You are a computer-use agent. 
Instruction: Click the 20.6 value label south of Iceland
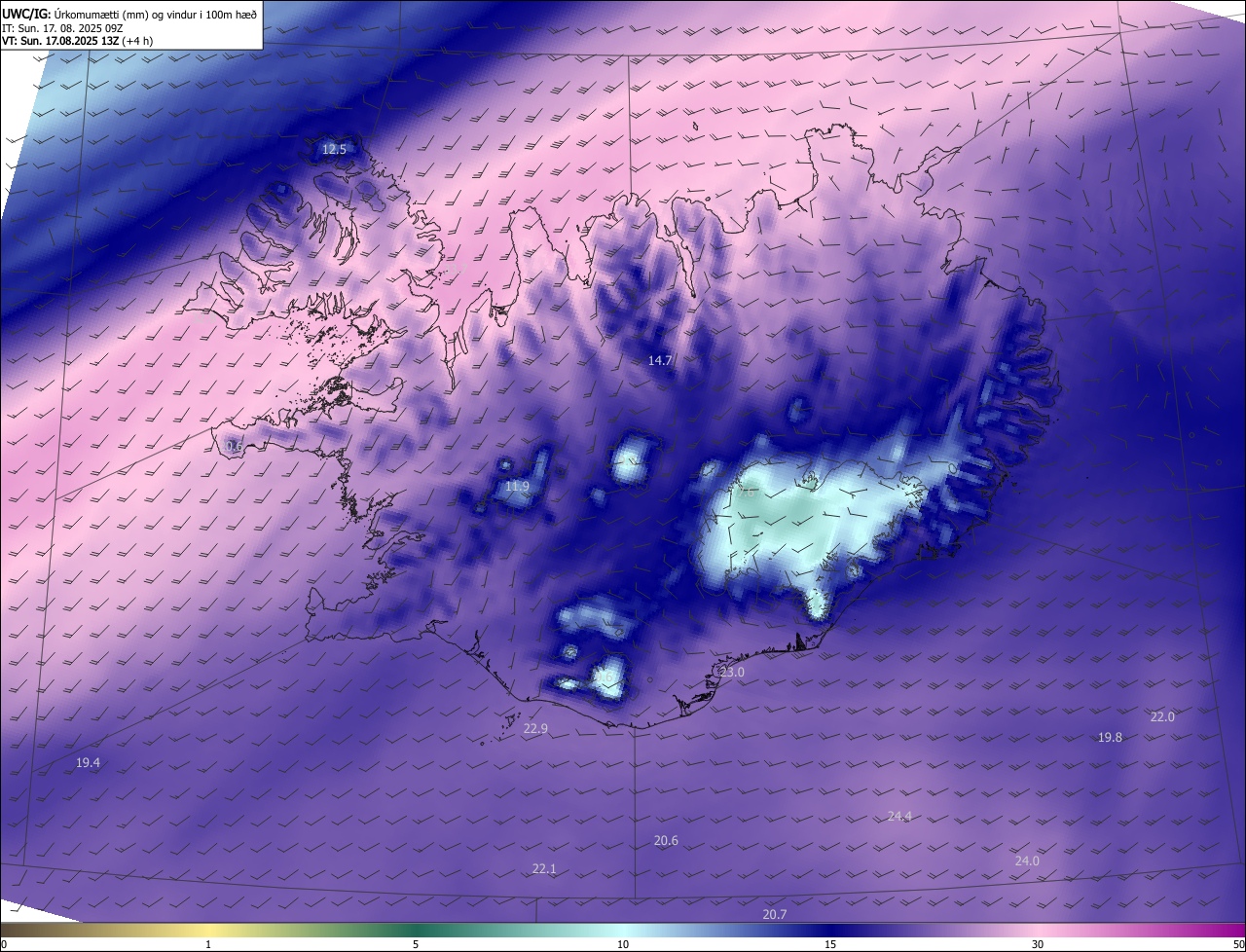tap(666, 841)
